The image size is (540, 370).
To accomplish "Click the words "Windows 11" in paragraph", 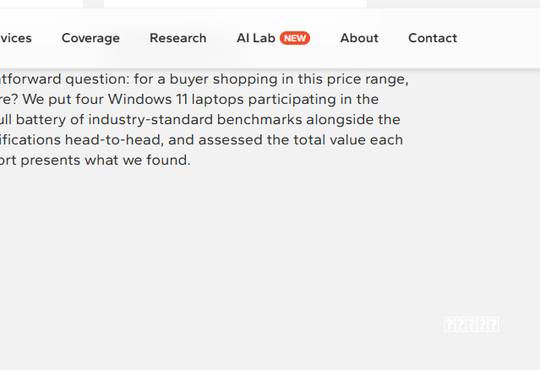I will 148,100.
